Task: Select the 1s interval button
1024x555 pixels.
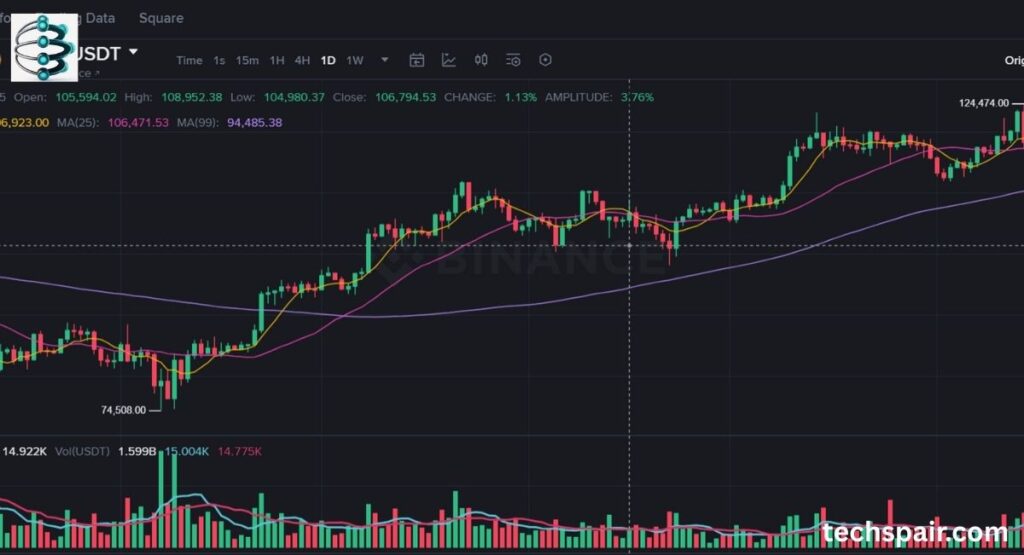Action: click(219, 60)
